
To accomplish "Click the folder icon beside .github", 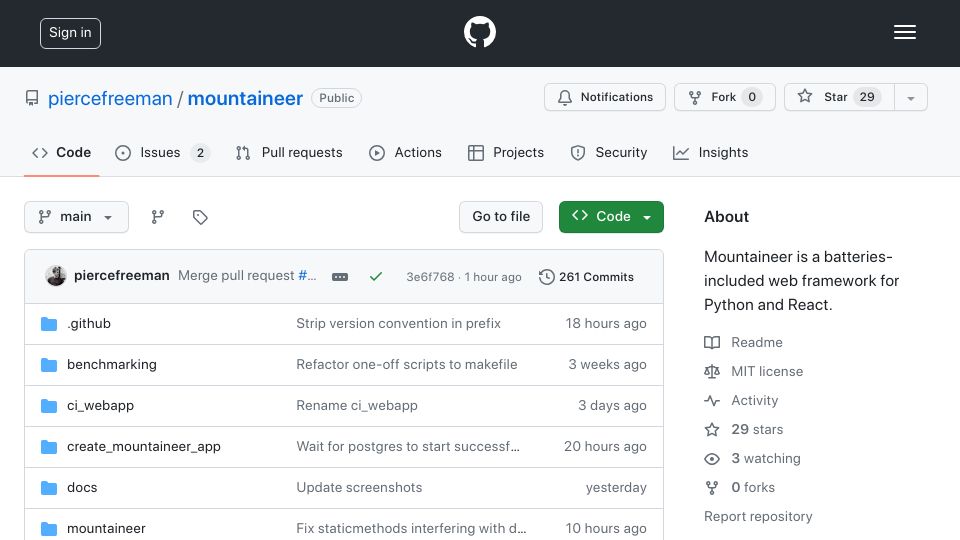I will coord(49,324).
